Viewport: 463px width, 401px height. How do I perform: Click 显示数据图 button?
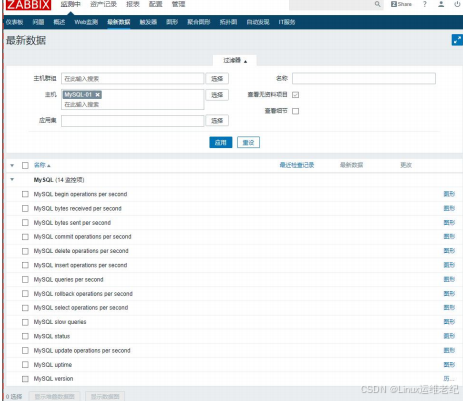click(x=105, y=396)
